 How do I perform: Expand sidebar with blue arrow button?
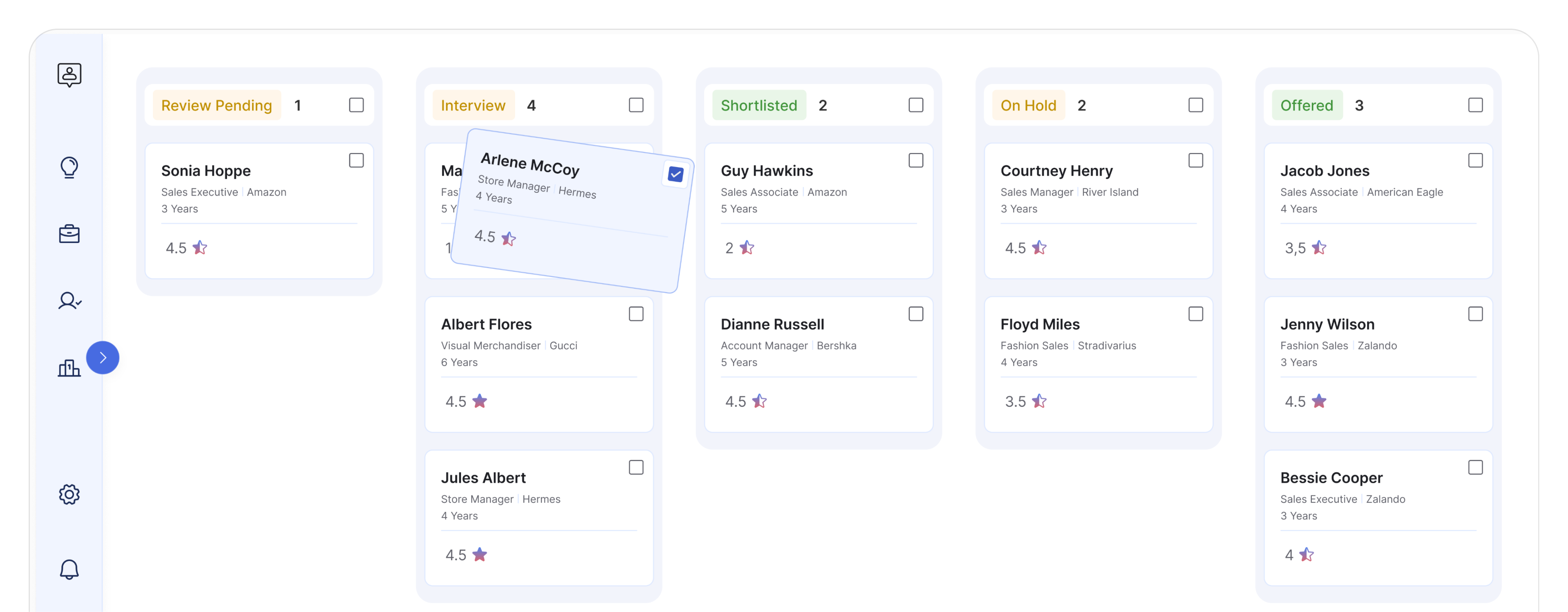click(103, 357)
